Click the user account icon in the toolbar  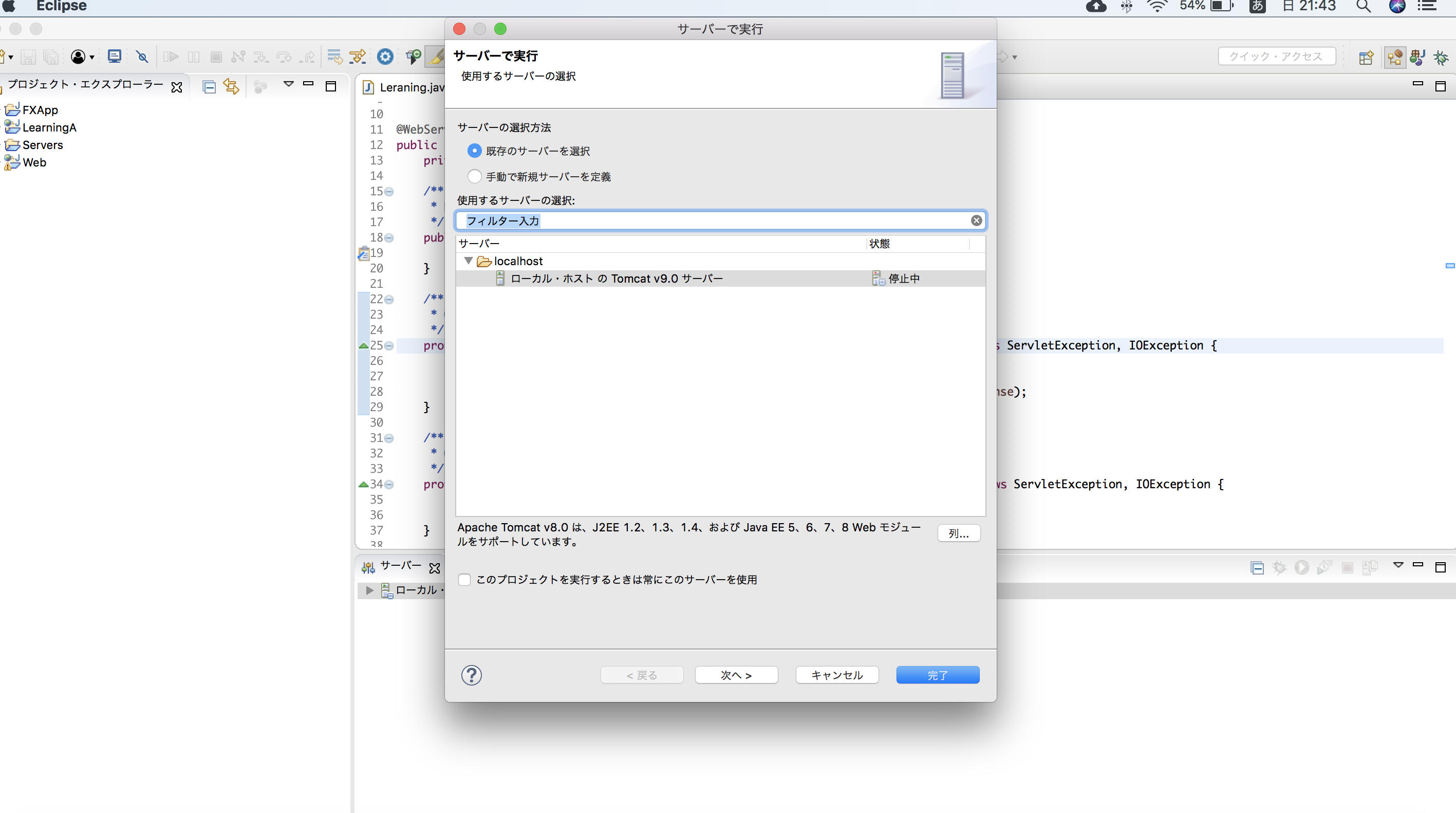pos(79,57)
